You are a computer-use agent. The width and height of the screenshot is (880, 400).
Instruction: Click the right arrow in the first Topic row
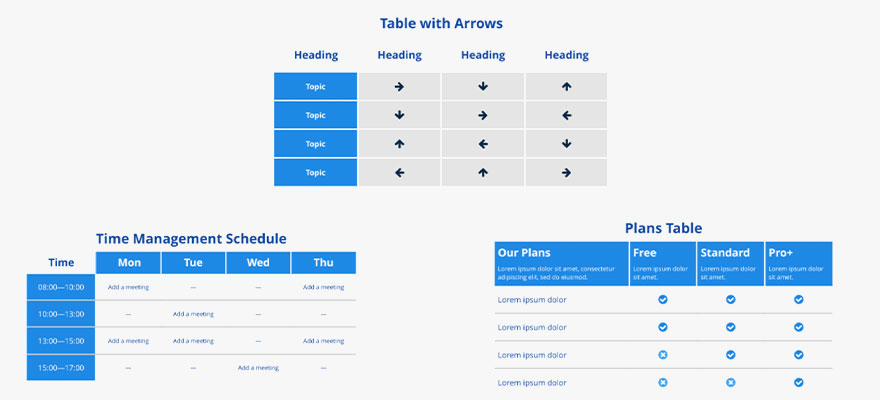point(399,87)
